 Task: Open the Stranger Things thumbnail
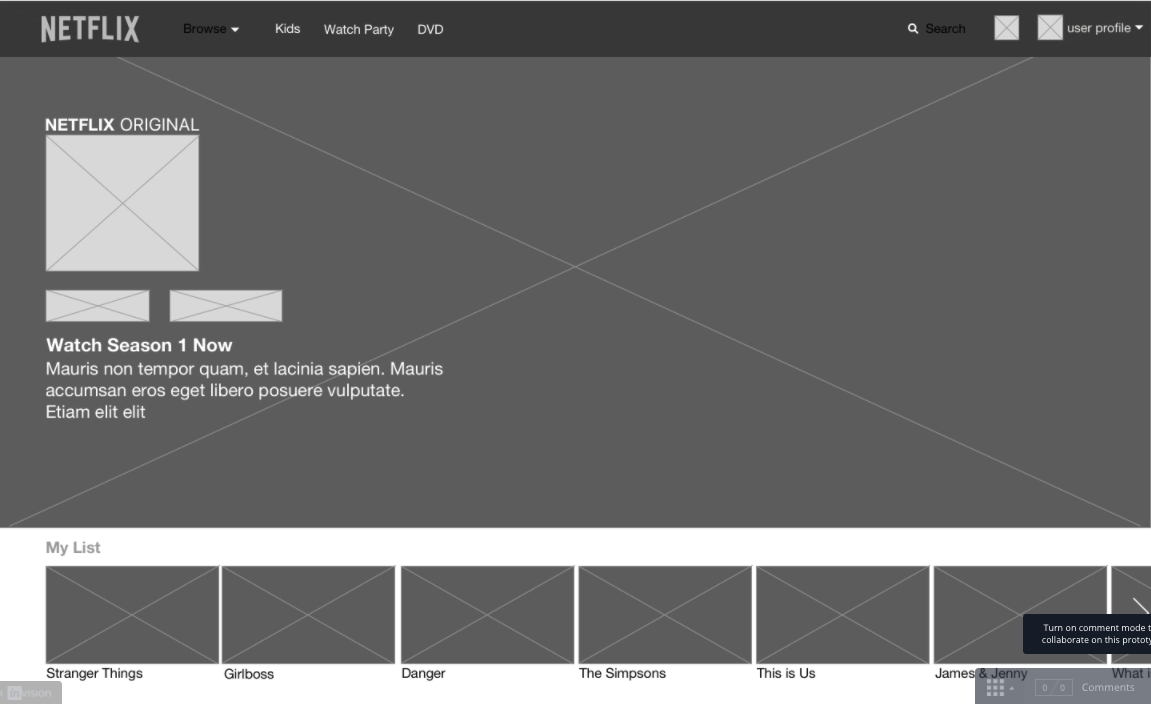click(132, 614)
